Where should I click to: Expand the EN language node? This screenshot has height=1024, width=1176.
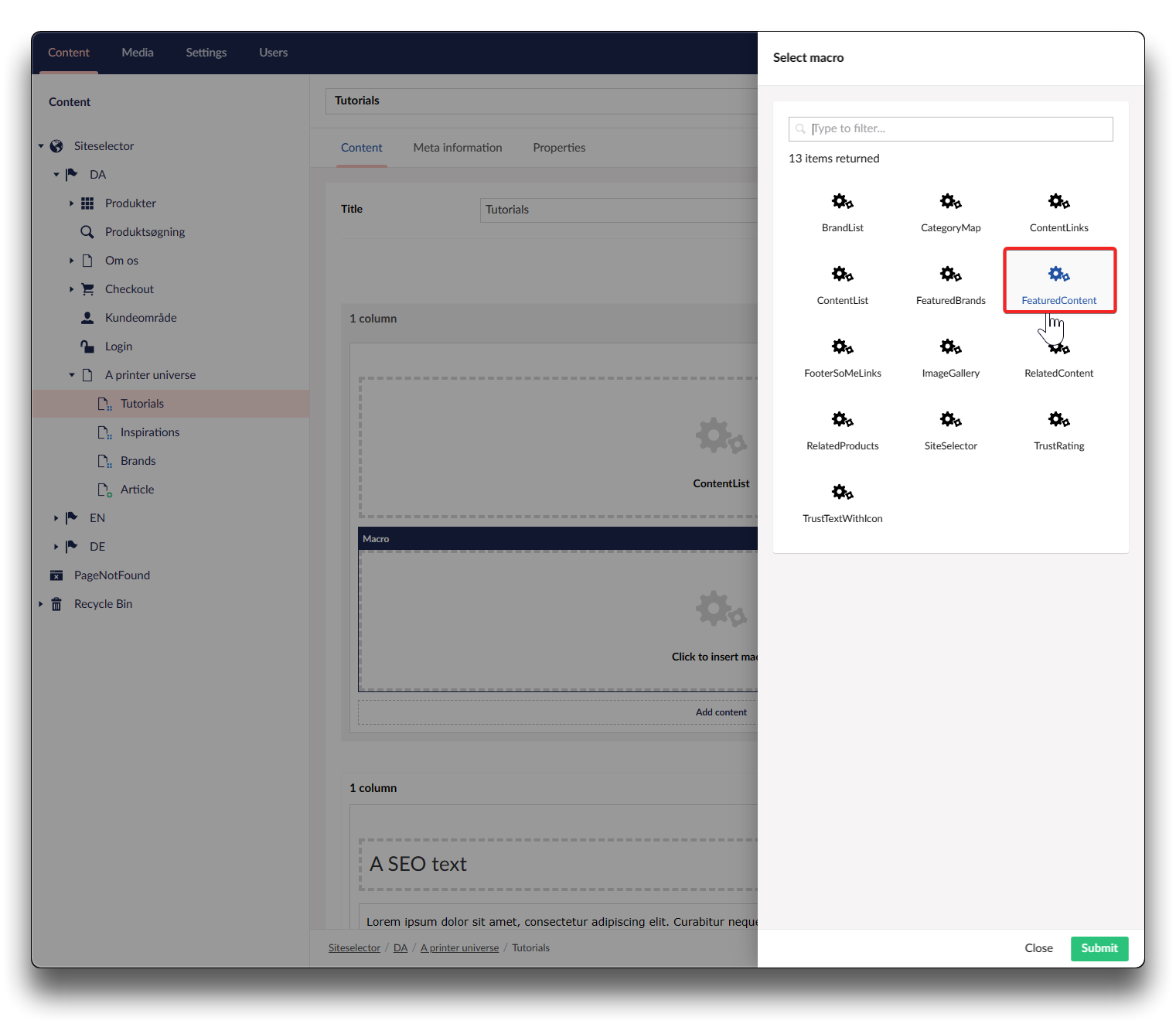(56, 518)
